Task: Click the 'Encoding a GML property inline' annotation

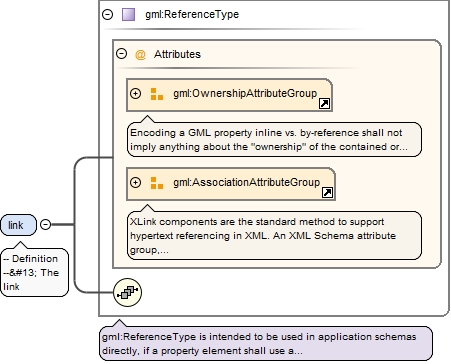Action: tap(274, 140)
